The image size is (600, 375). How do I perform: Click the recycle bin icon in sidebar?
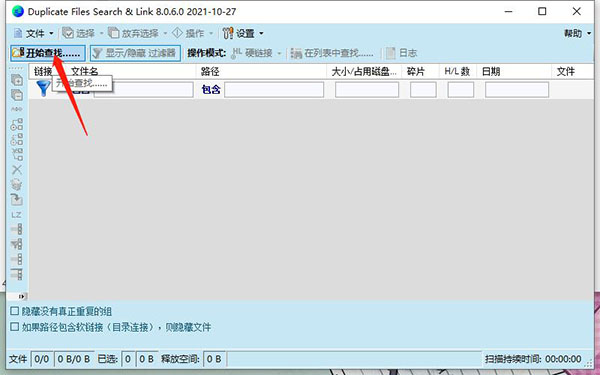[x=16, y=184]
